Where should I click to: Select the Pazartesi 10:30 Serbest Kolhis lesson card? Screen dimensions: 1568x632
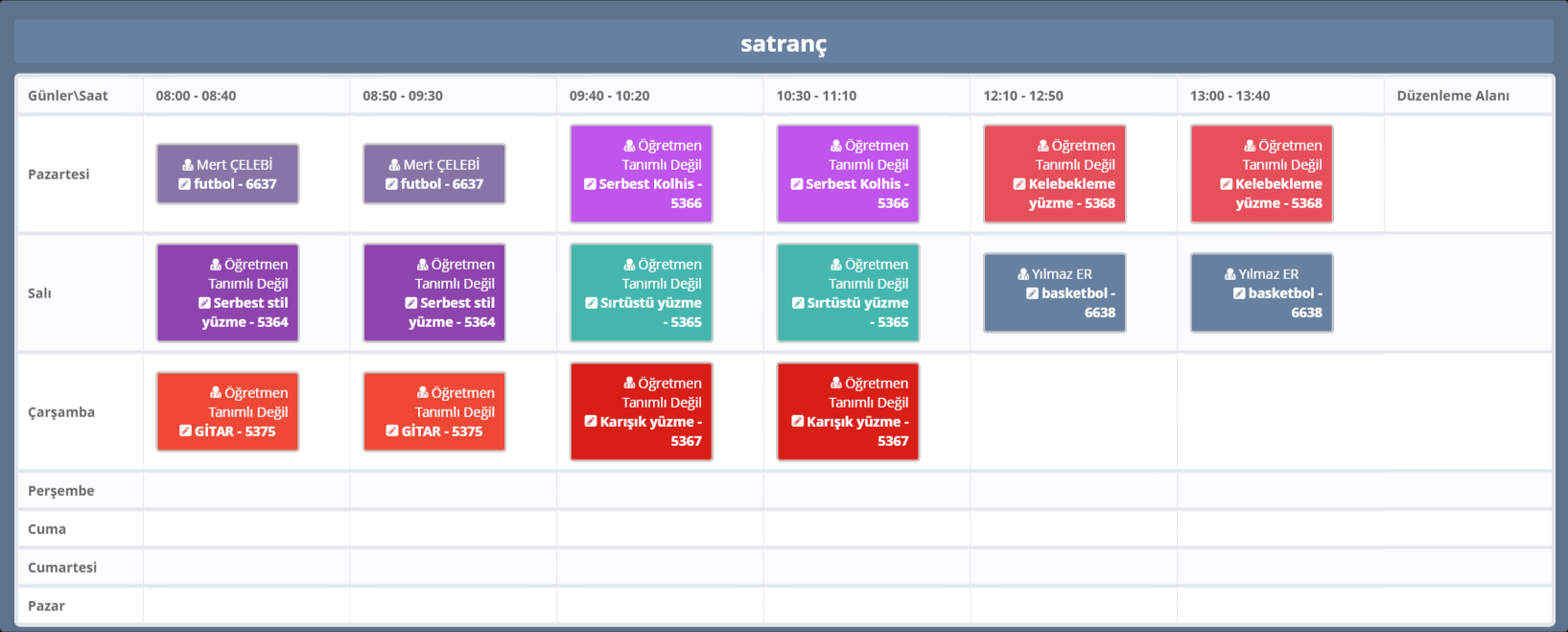pos(848,174)
